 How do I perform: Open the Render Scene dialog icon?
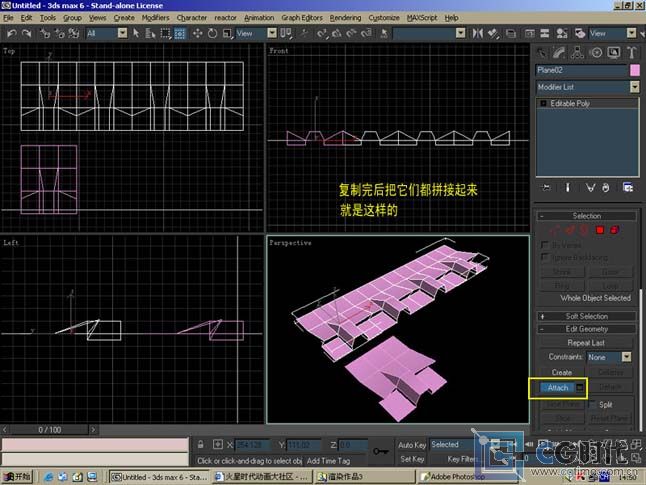[580, 33]
